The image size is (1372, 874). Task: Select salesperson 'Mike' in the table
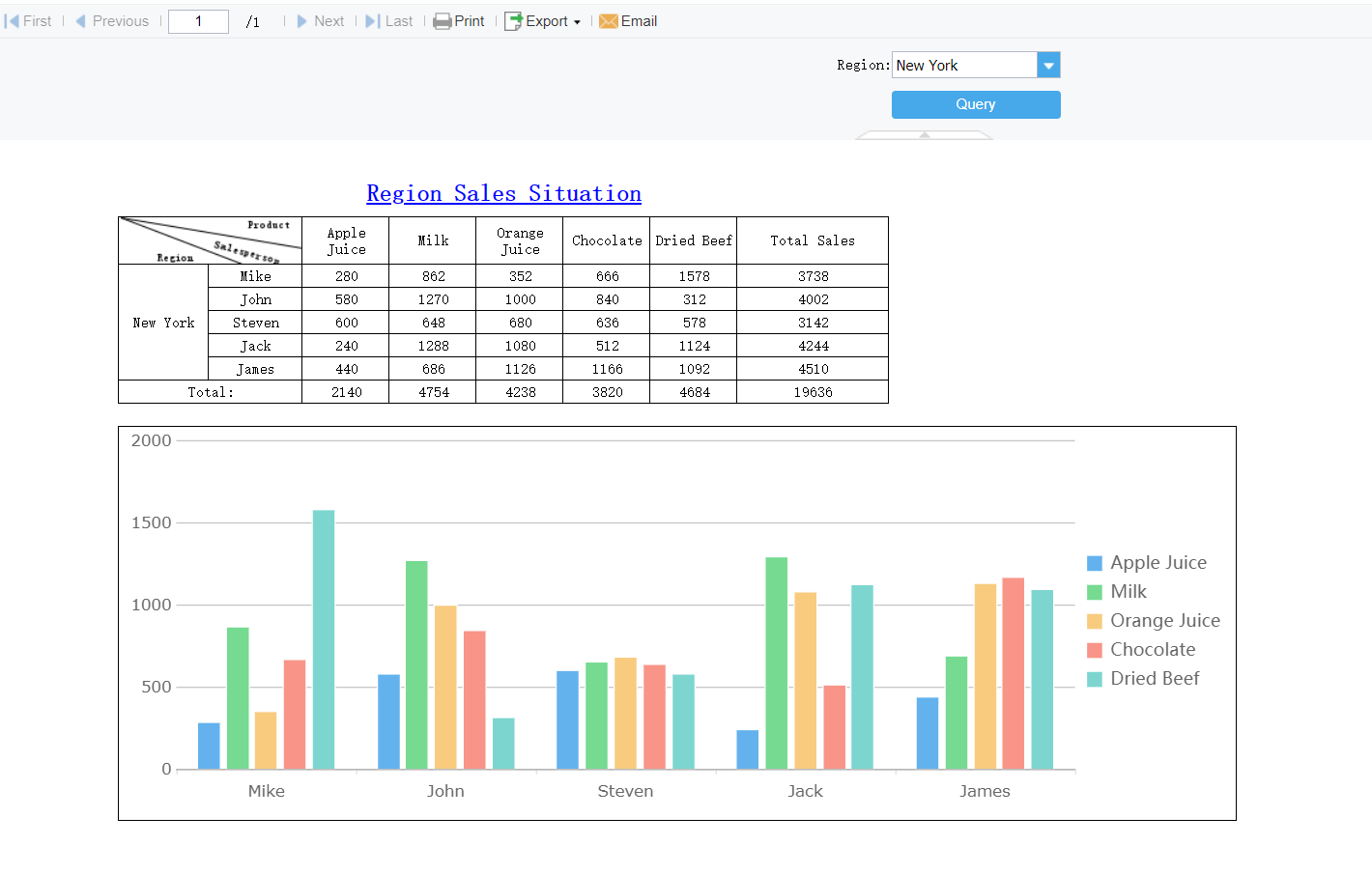(x=255, y=276)
